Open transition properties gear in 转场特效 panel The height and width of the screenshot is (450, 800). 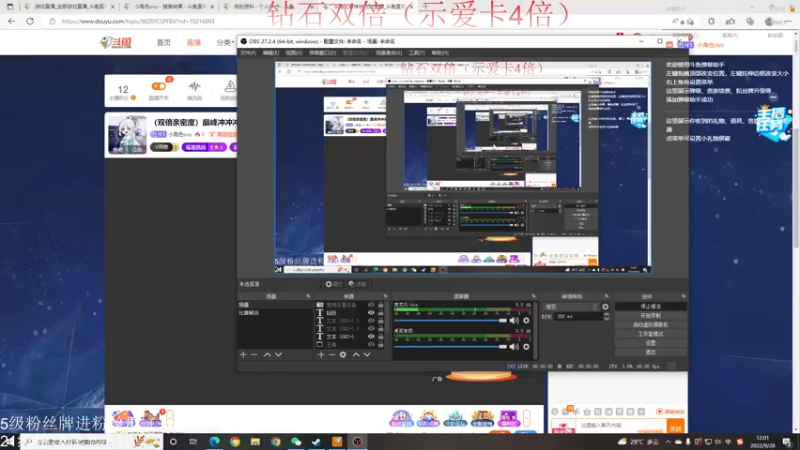605,307
